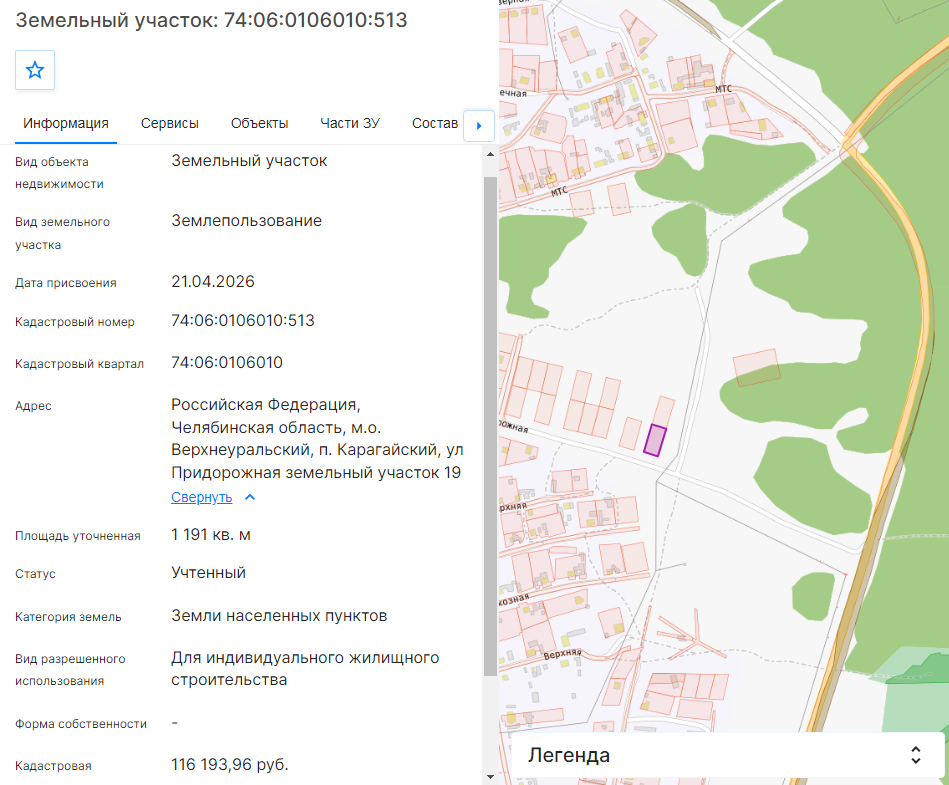The height and width of the screenshot is (785, 949).
Task: Collapse address with Свернуть link
Action: [x=202, y=498]
